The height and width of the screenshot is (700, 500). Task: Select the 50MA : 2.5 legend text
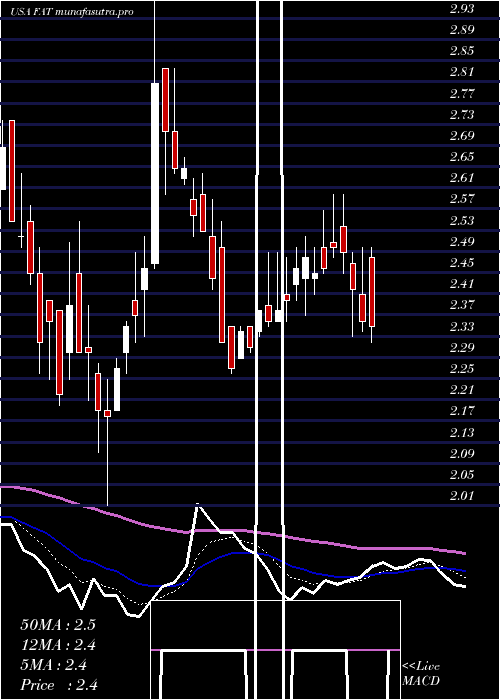click(x=58, y=625)
